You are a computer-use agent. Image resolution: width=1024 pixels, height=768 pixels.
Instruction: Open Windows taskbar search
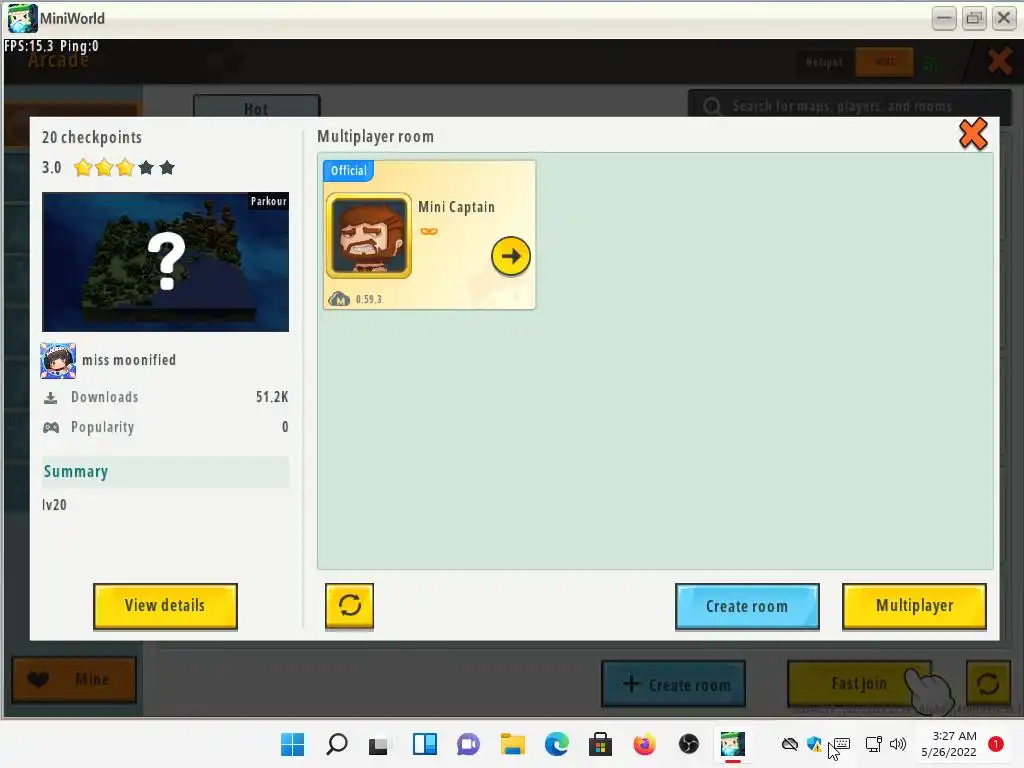pyautogui.click(x=337, y=744)
